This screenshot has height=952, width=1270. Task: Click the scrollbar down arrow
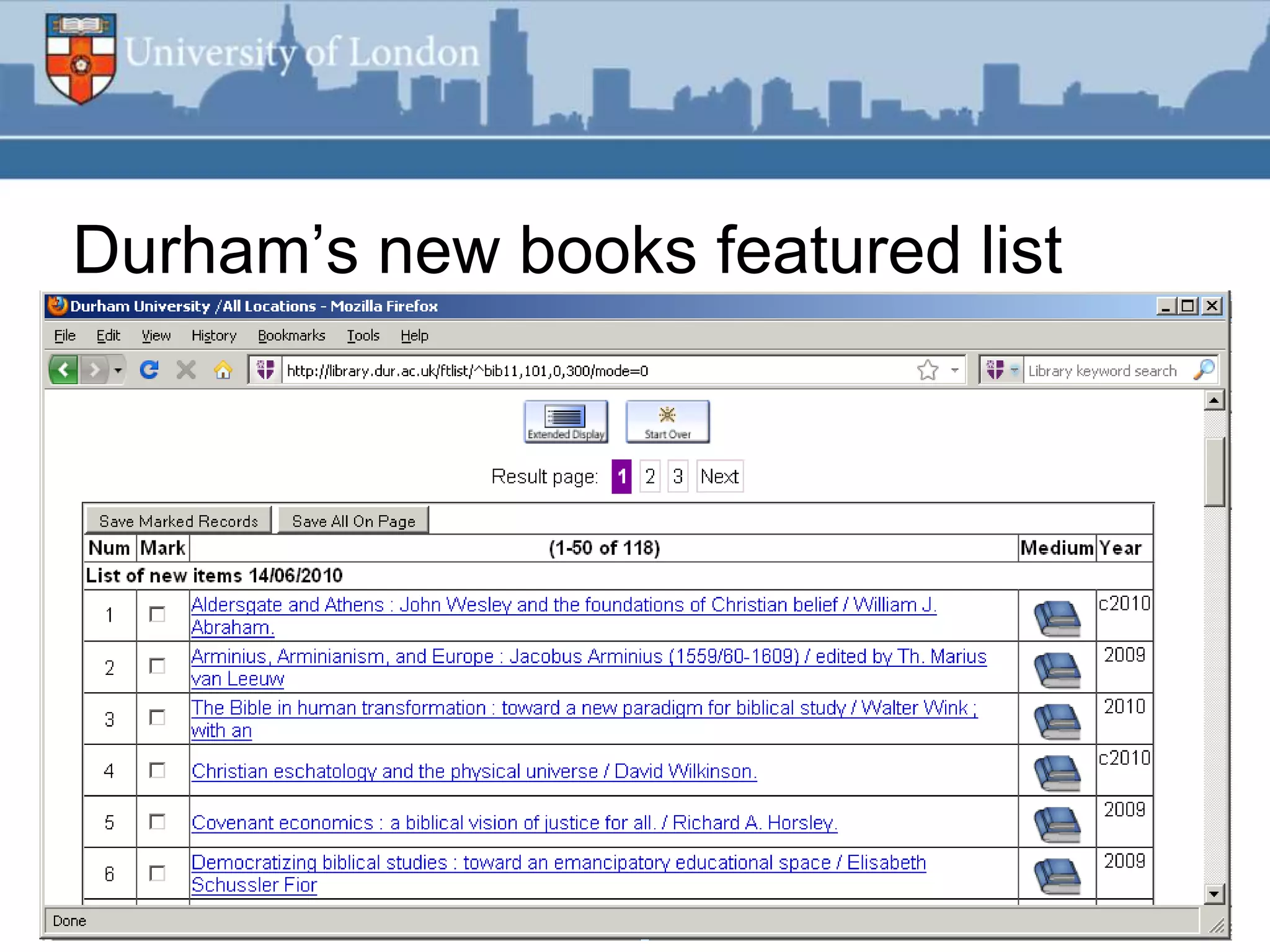click(x=1214, y=893)
